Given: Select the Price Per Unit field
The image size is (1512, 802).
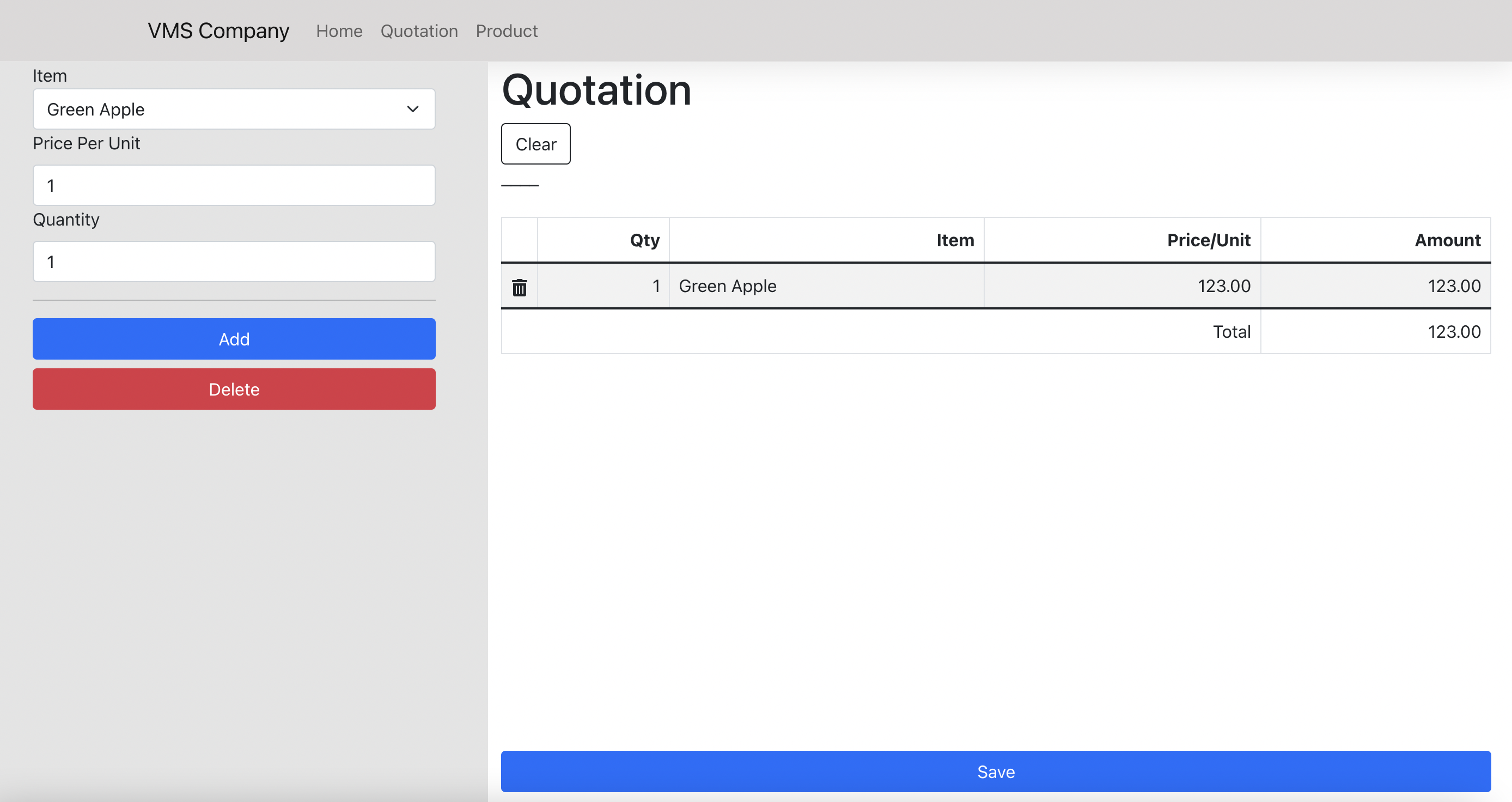Looking at the screenshot, I should click(x=234, y=185).
